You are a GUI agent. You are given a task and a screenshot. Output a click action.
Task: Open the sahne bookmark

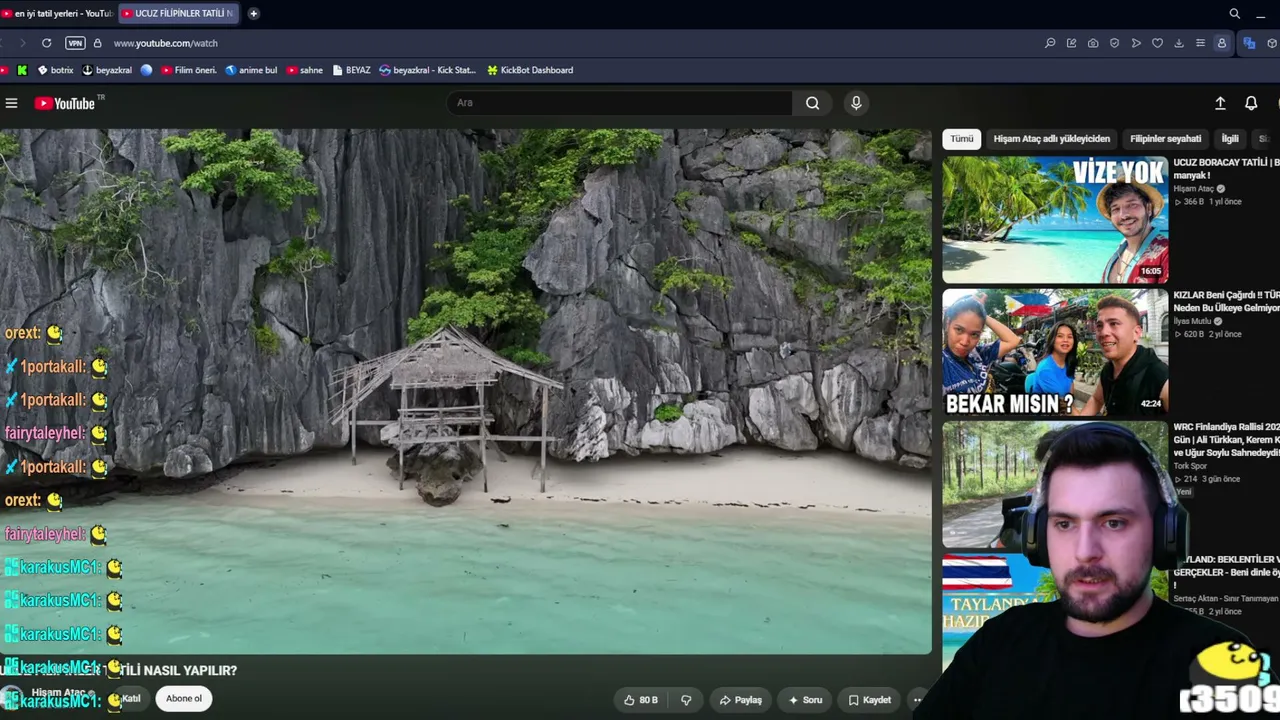(305, 70)
